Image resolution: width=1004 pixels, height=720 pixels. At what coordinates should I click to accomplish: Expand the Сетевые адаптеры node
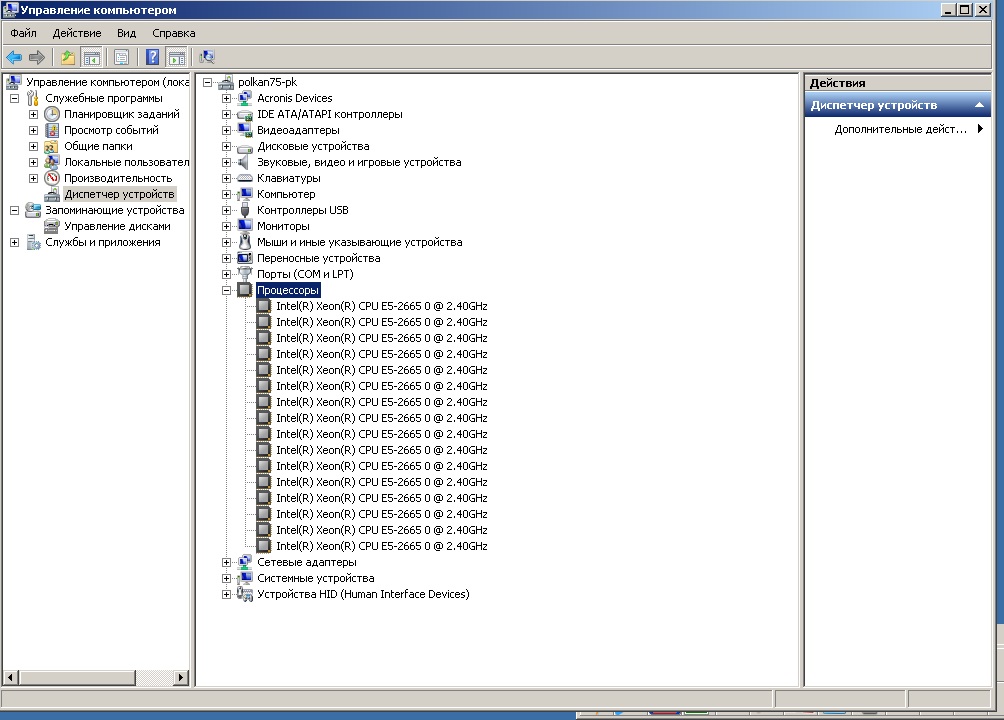coord(226,562)
